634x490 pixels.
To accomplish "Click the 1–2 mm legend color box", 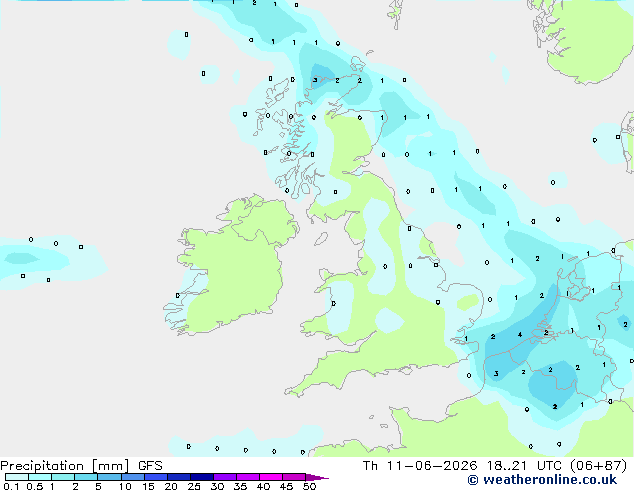I will pos(63,477).
